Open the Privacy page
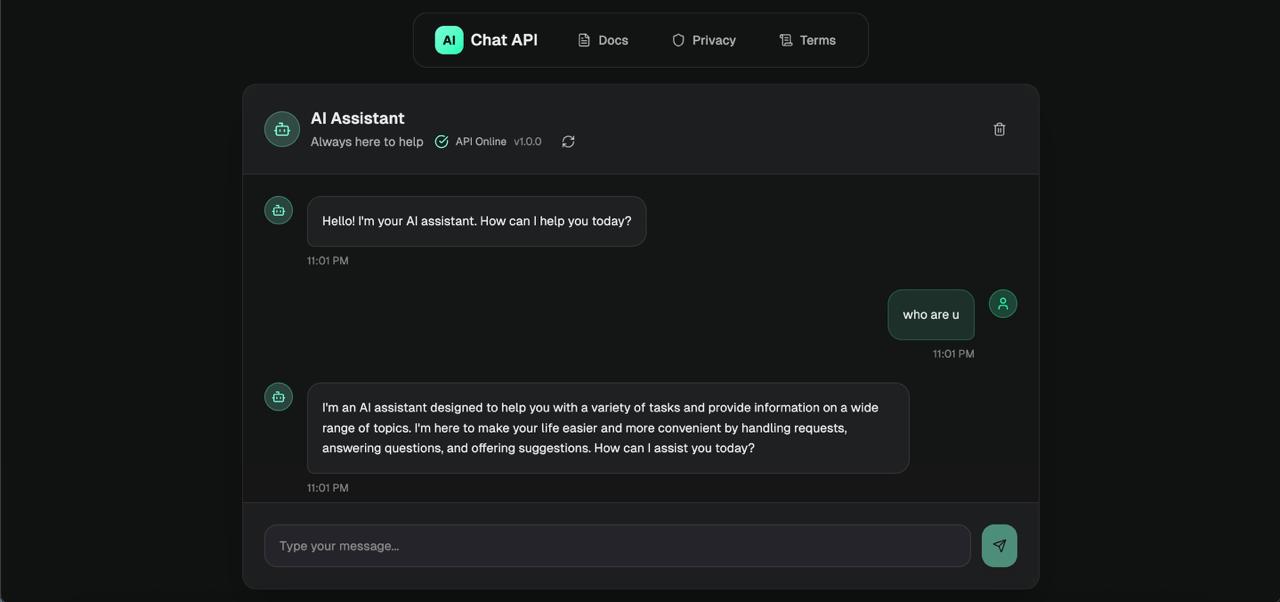Viewport: 1280px width, 602px height. [x=714, y=39]
